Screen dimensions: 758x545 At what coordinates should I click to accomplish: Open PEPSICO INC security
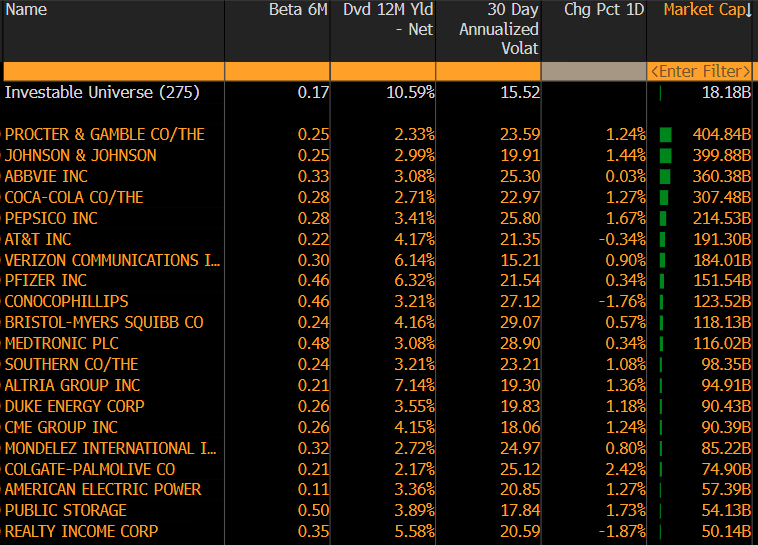click(51, 218)
